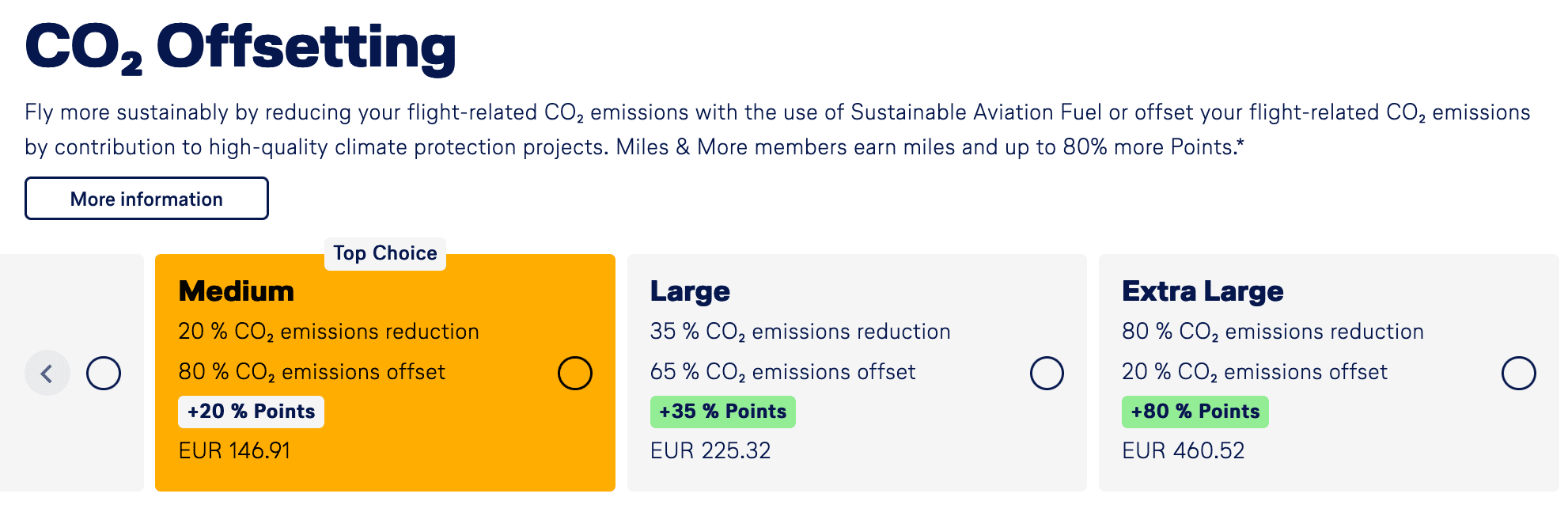Click the CO₂ Offsetting page heading
1568x505 pixels.
pos(241,47)
